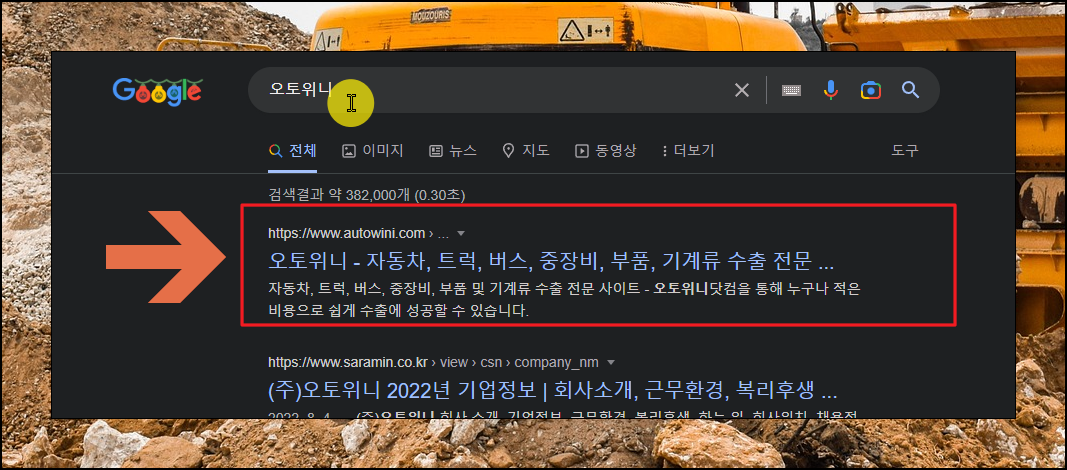The image size is (1067, 470).
Task: Open the 도구 search tools
Action: click(905, 151)
